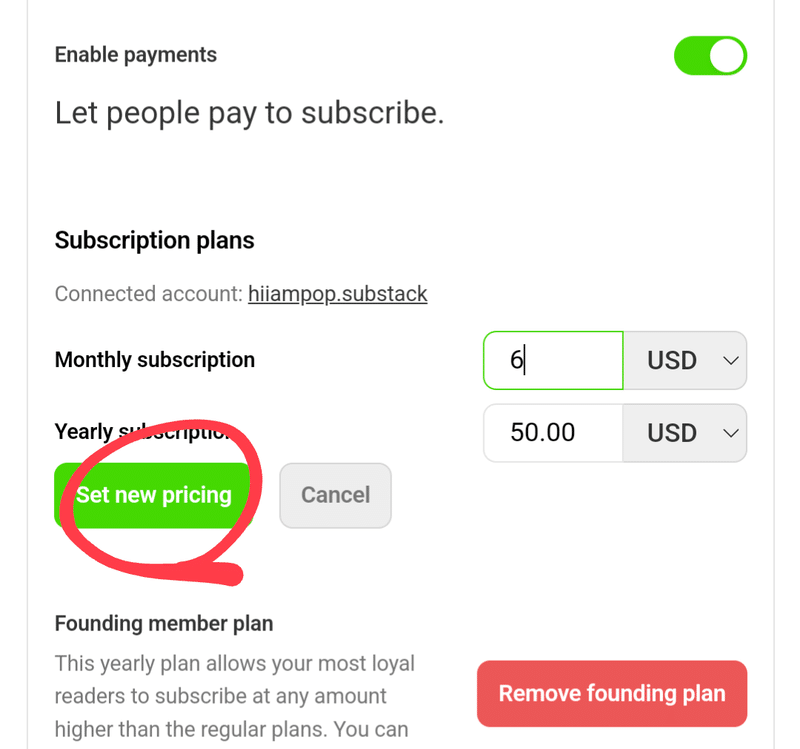Click the Enable payments label

point(136,55)
